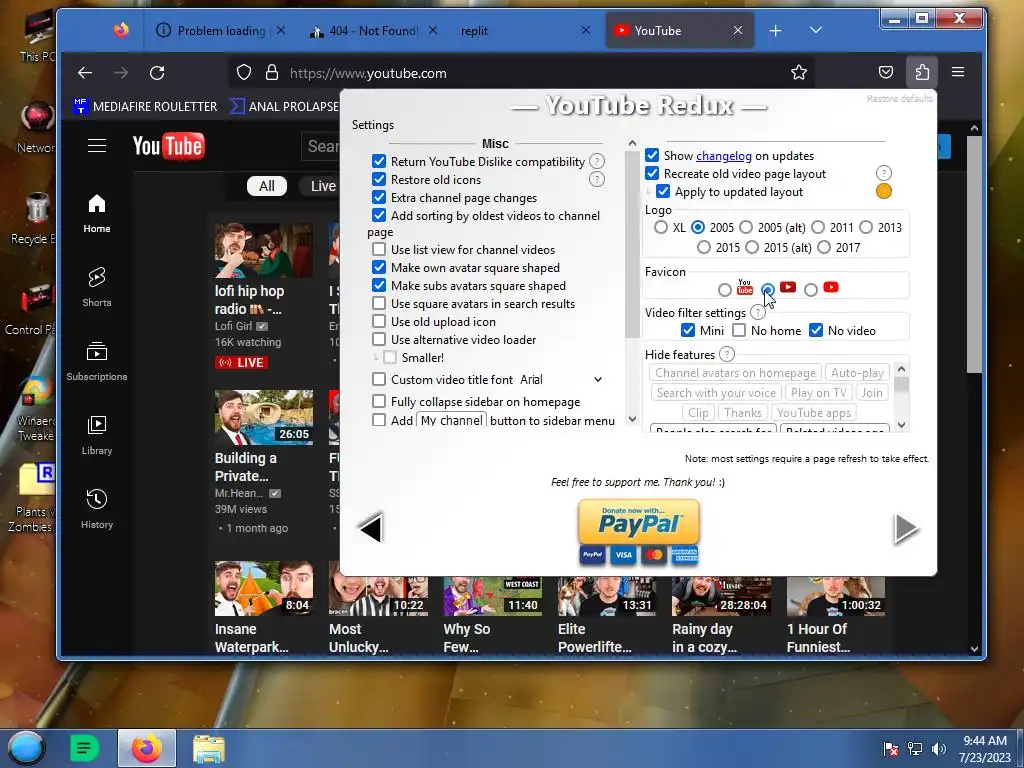Screen dimensions: 1024x768
Task: Hide the Play on TV feature
Action: 818,392
